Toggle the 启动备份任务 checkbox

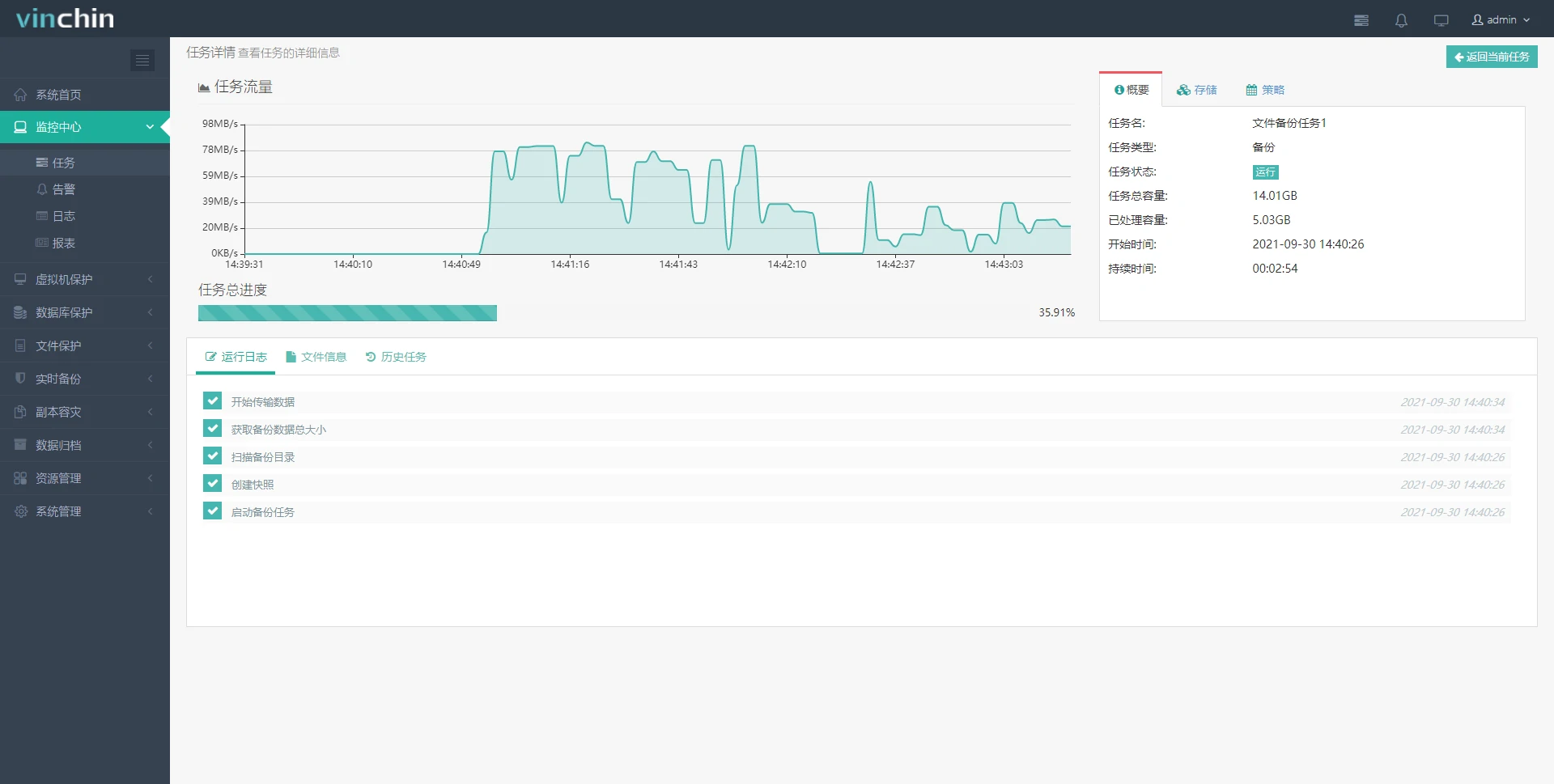[x=213, y=511]
